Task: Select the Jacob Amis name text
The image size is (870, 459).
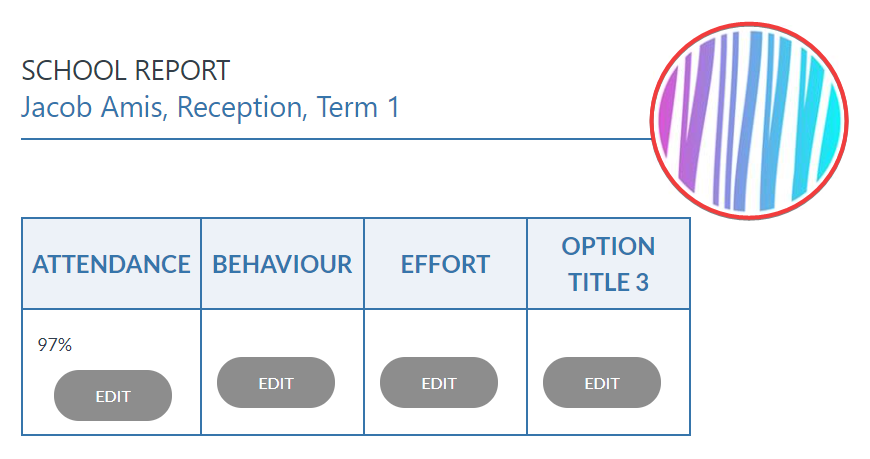Action: pos(93,107)
